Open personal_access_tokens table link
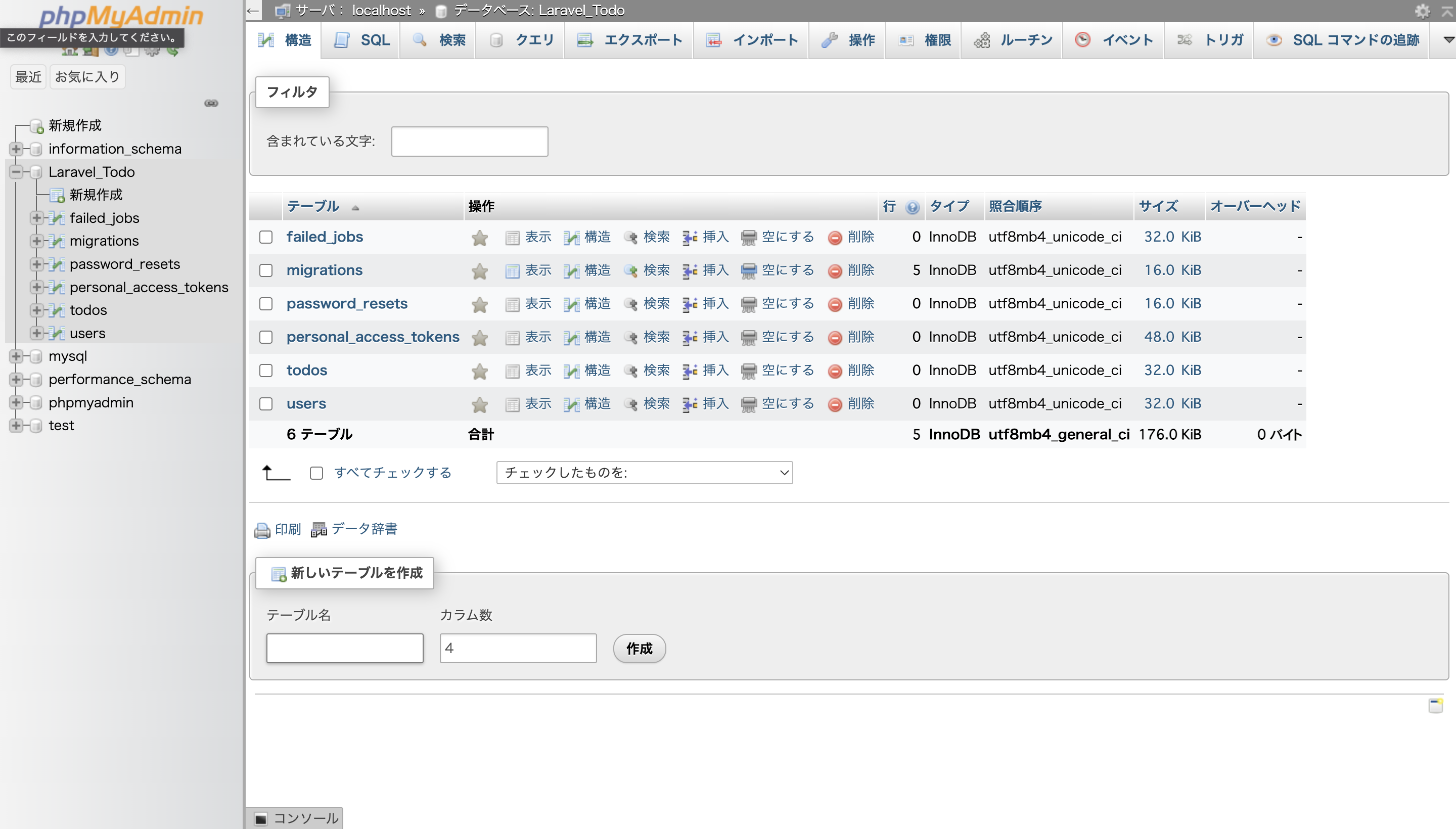Viewport: 1456px width, 829px height. click(373, 337)
